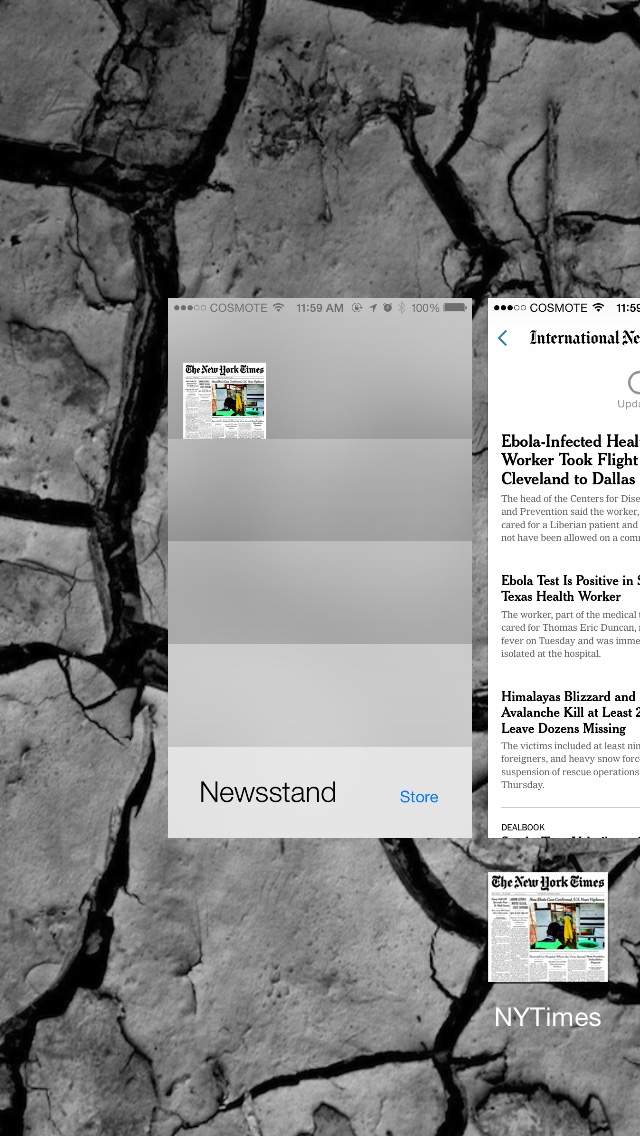Tap the signal strength dots in the NYTimes card
This screenshot has height=1136, width=640.
tap(510, 307)
